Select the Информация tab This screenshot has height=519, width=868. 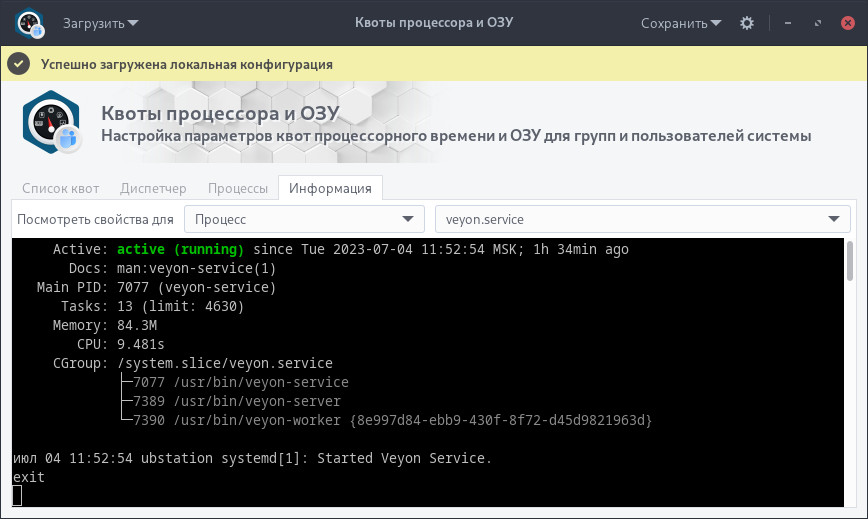pyautogui.click(x=330, y=188)
